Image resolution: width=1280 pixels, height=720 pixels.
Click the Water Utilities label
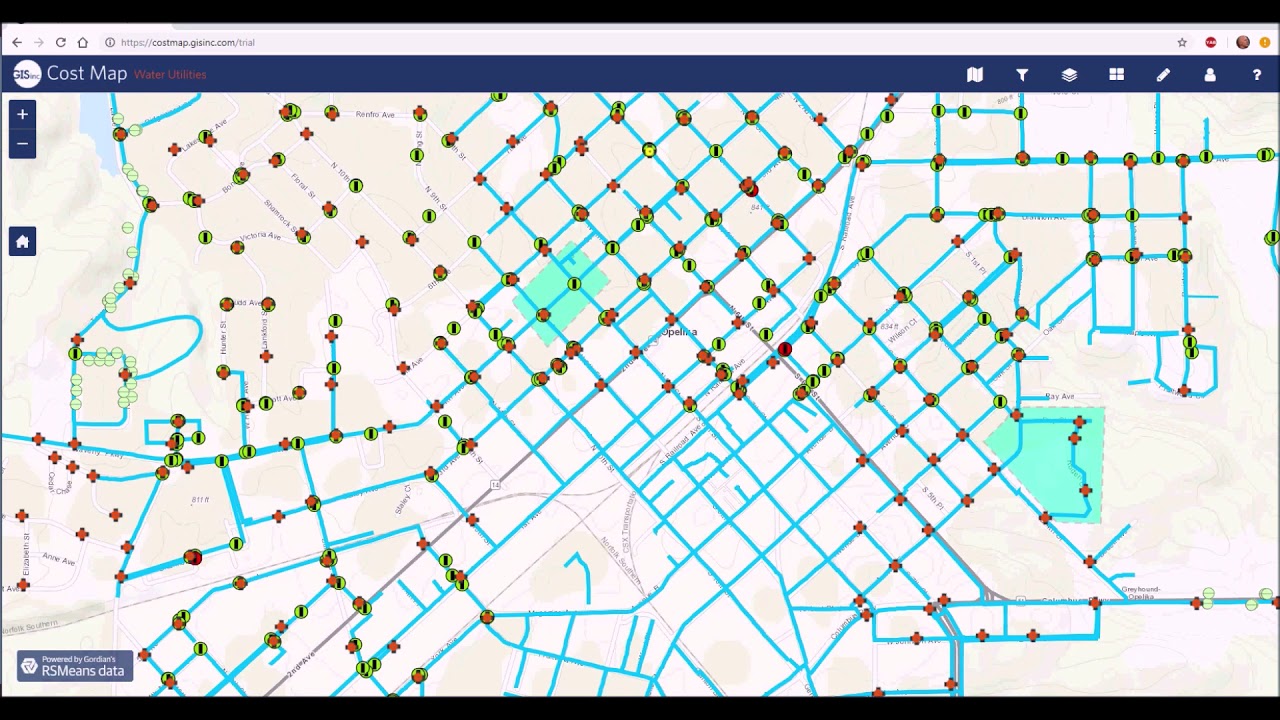(170, 75)
